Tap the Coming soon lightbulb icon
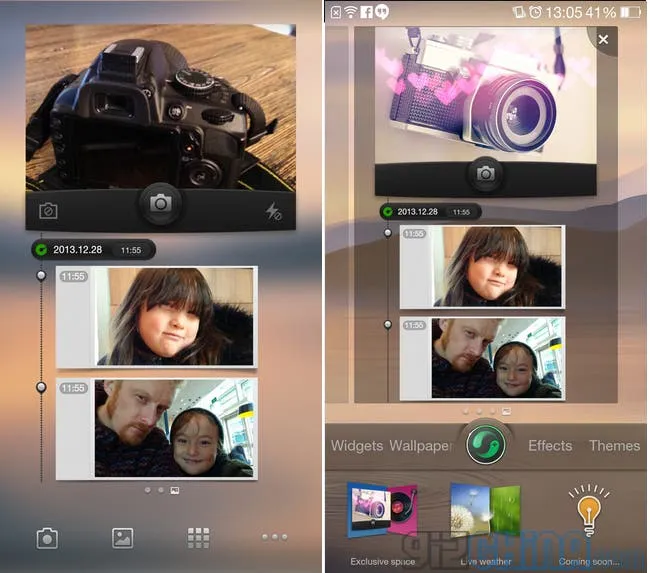The image size is (650, 573). [x=589, y=510]
